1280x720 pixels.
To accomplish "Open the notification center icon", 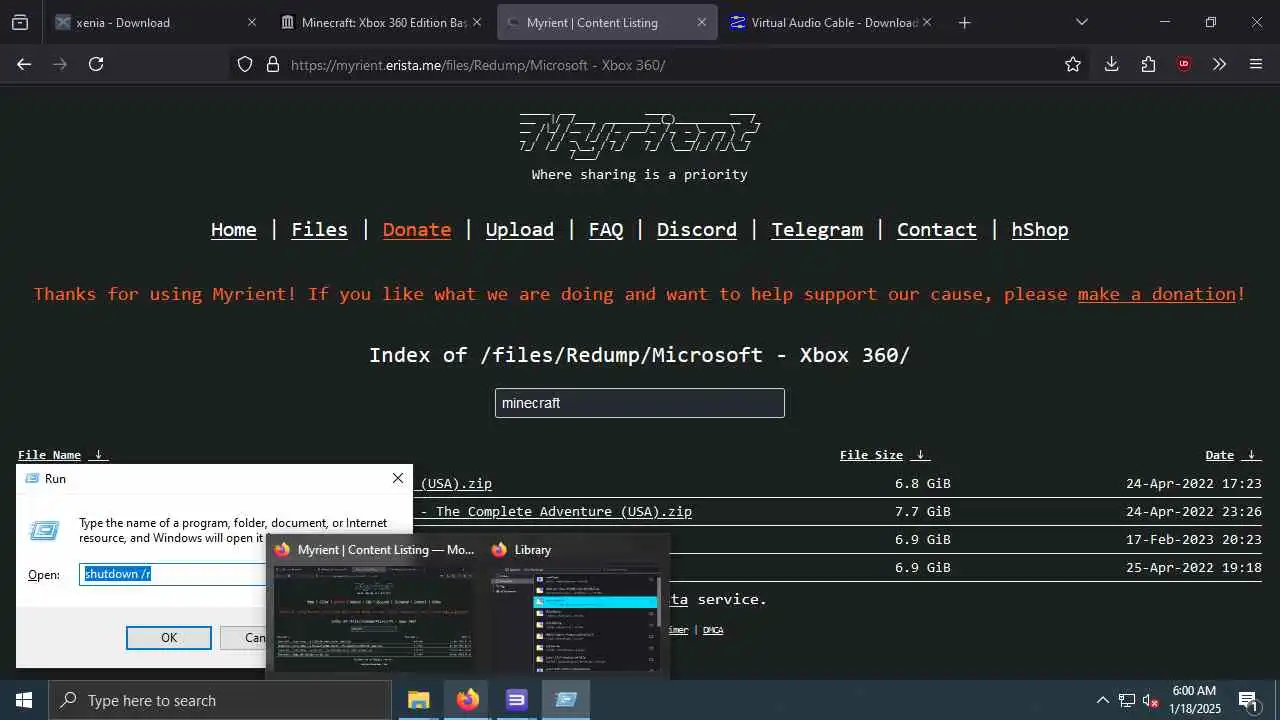I will tap(1248, 700).
